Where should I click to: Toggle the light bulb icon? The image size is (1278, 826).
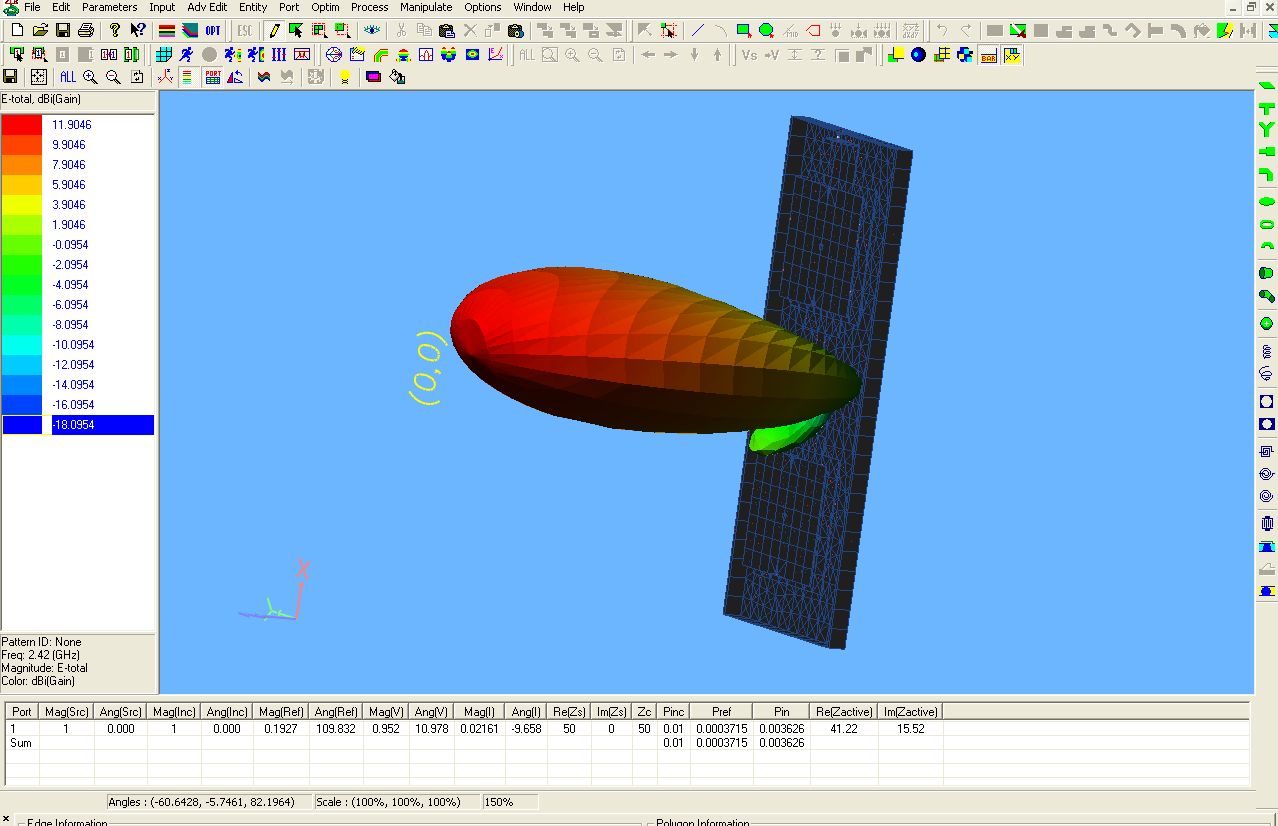345,77
